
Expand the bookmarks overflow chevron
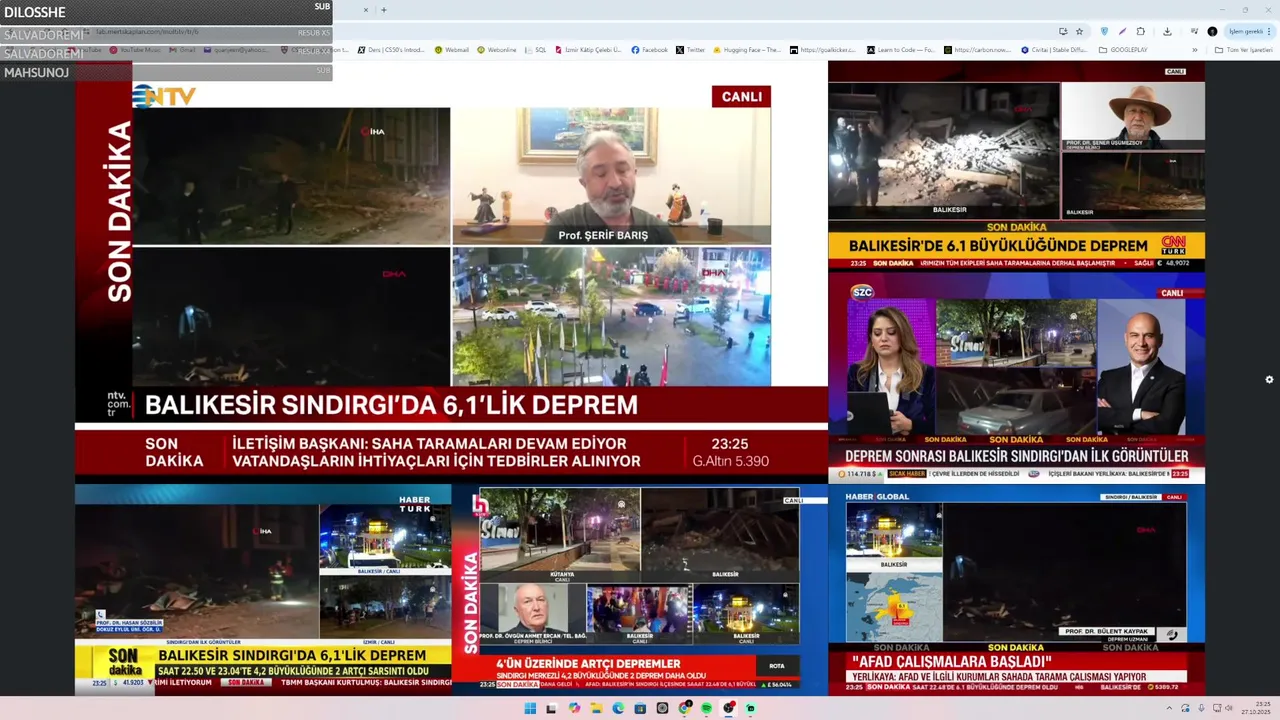(x=1194, y=50)
